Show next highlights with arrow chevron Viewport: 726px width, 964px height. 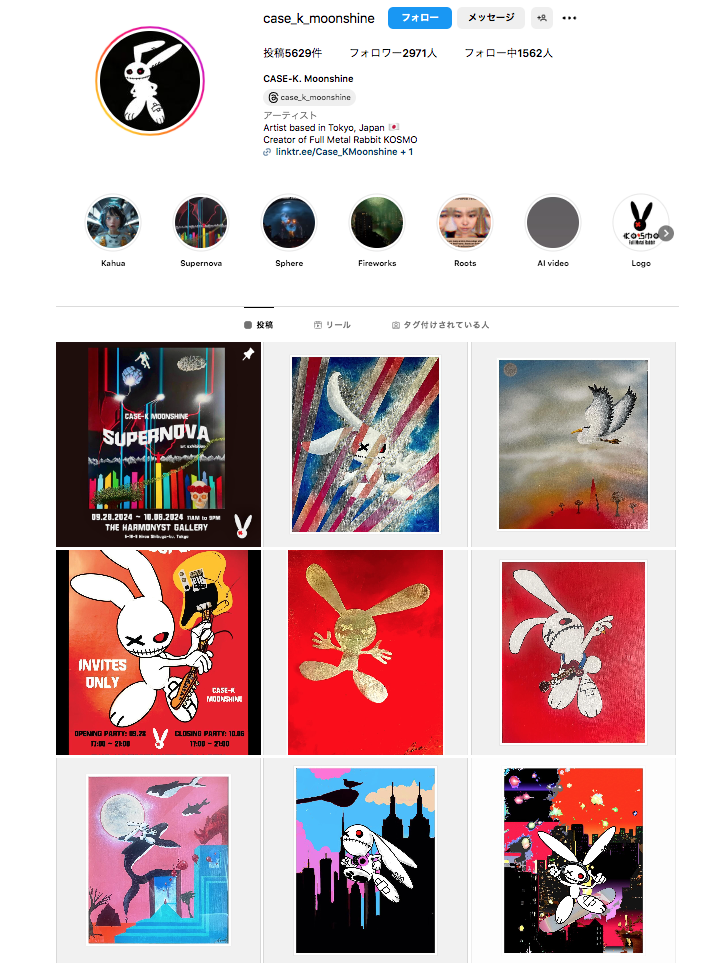pyautogui.click(x=666, y=233)
